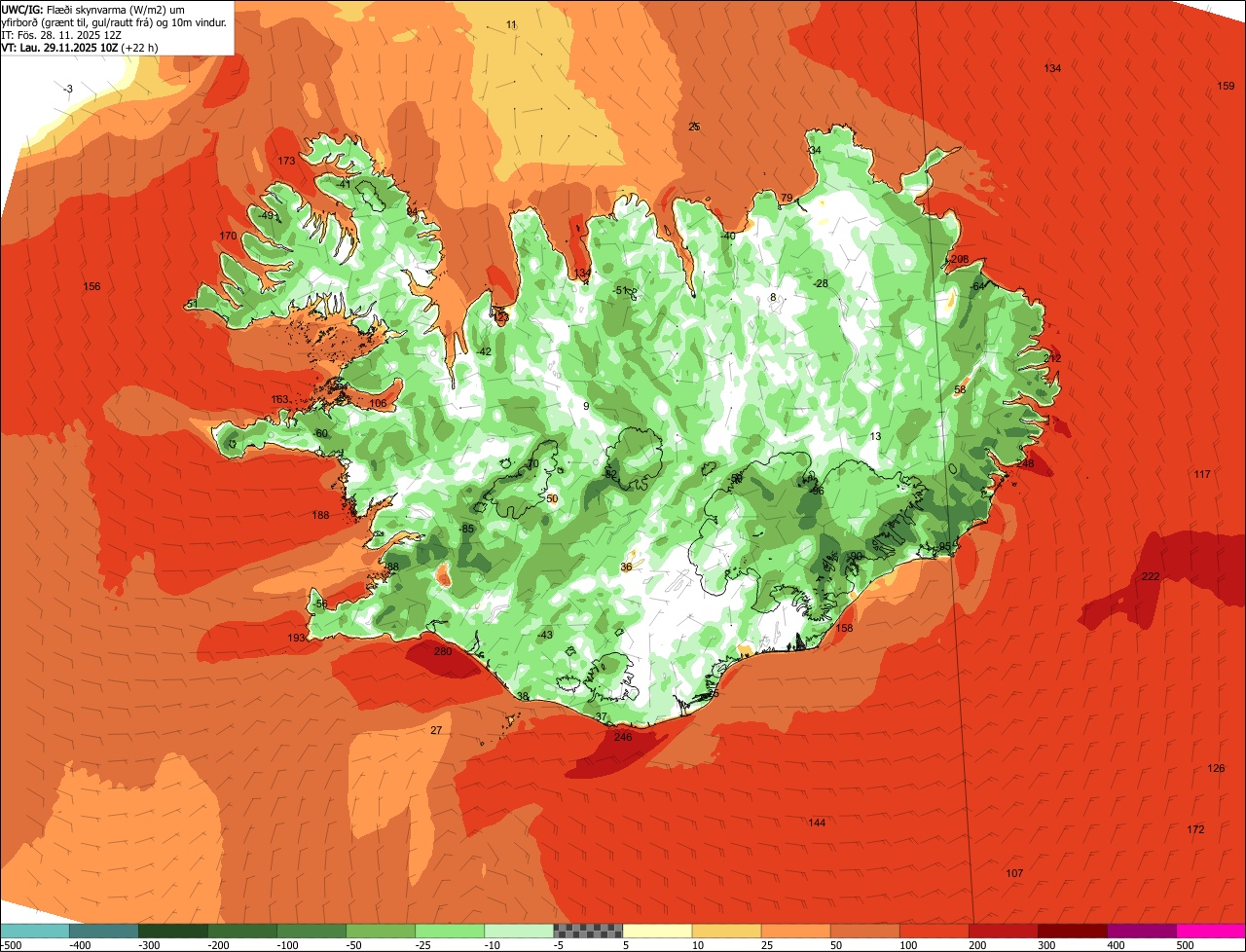Click the map value '11' at the top
Image resolution: width=1246 pixels, height=952 pixels.
pyautogui.click(x=512, y=23)
